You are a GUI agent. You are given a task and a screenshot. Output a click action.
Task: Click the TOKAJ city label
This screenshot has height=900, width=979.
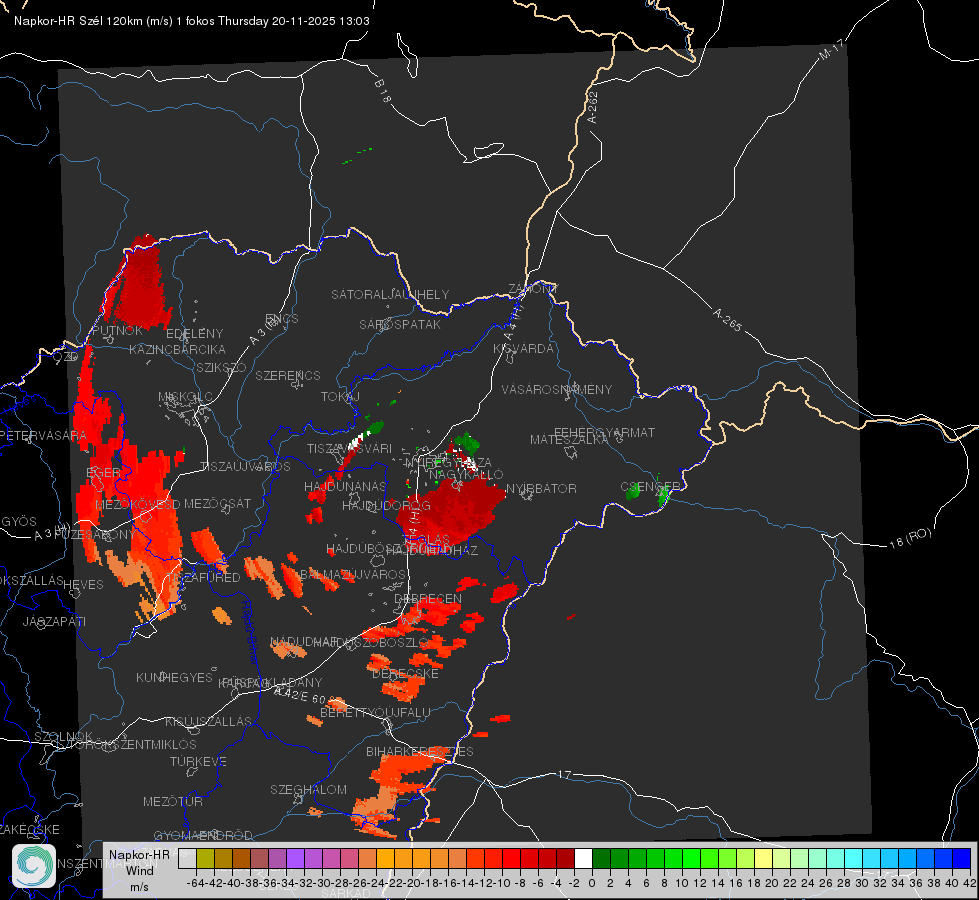click(340, 397)
